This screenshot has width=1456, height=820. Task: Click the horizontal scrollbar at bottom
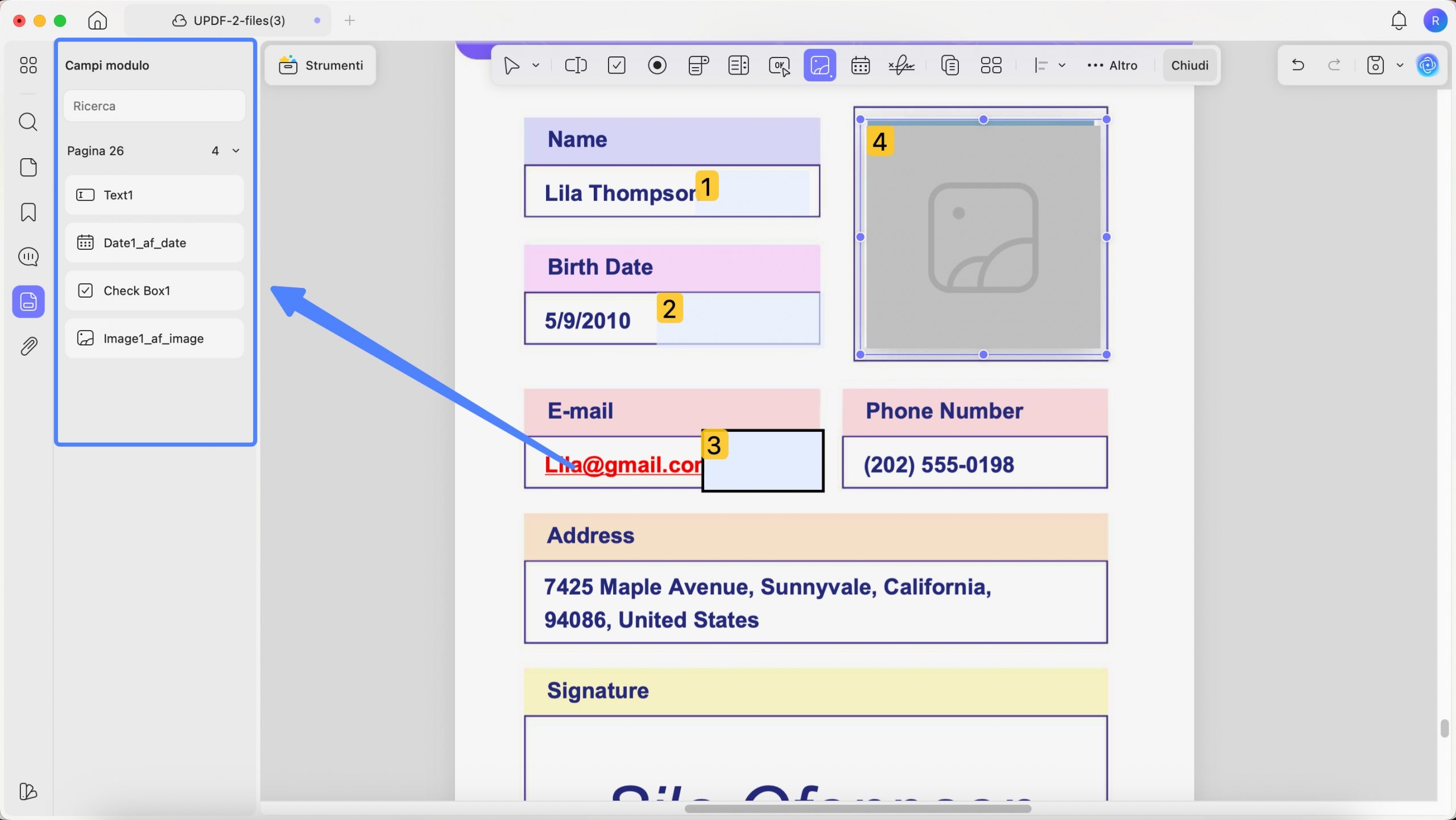coord(857,809)
